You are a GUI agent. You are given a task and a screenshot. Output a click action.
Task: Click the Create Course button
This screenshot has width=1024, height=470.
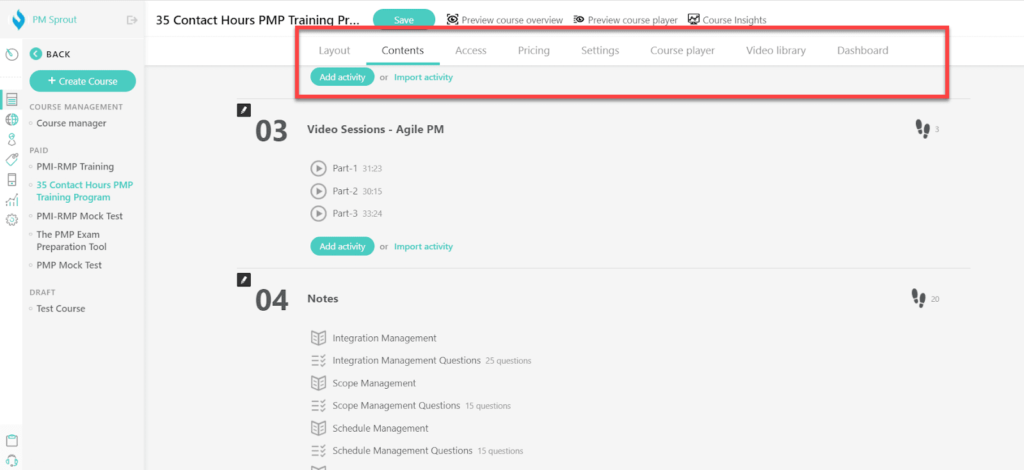[82, 81]
